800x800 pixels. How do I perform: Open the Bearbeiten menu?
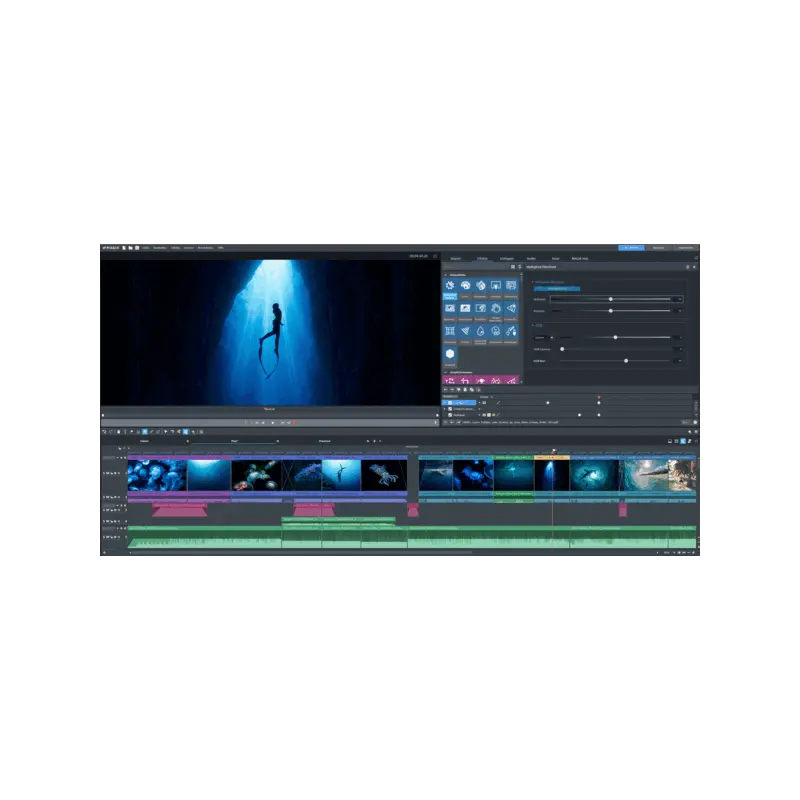pyautogui.click(x=160, y=248)
